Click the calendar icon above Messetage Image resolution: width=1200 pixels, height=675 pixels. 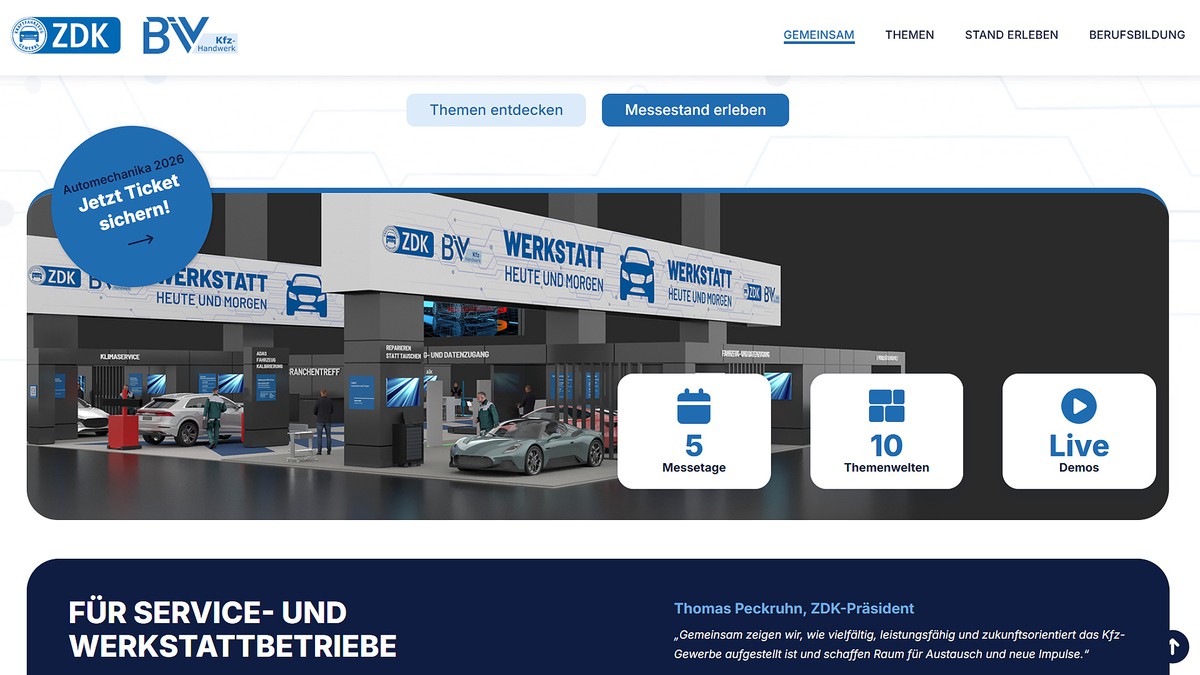(x=693, y=407)
